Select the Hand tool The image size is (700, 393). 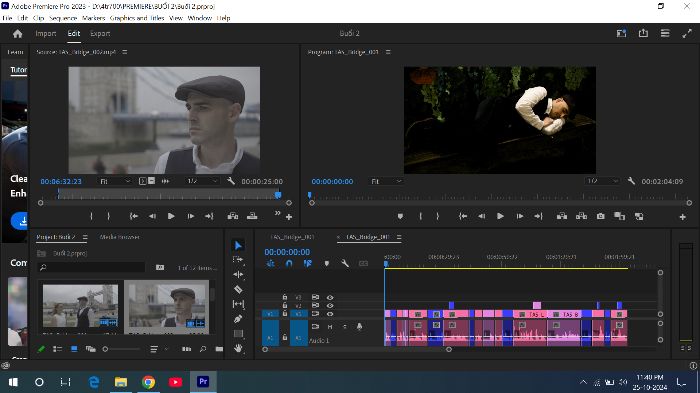point(238,348)
